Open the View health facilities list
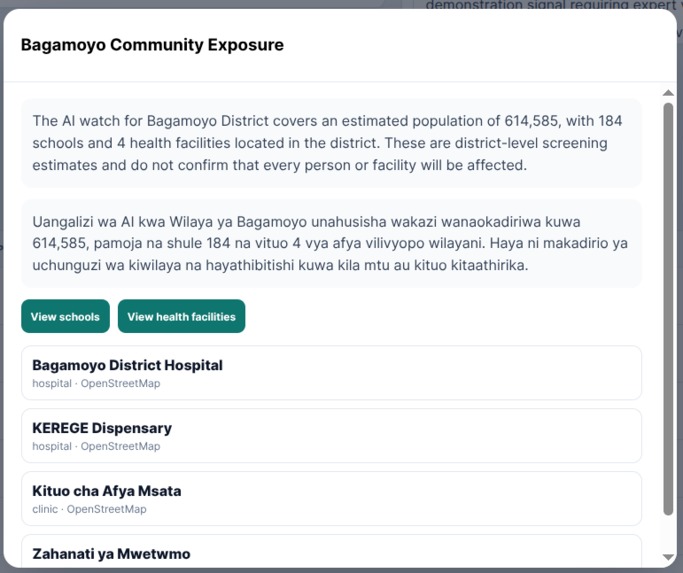 181,316
